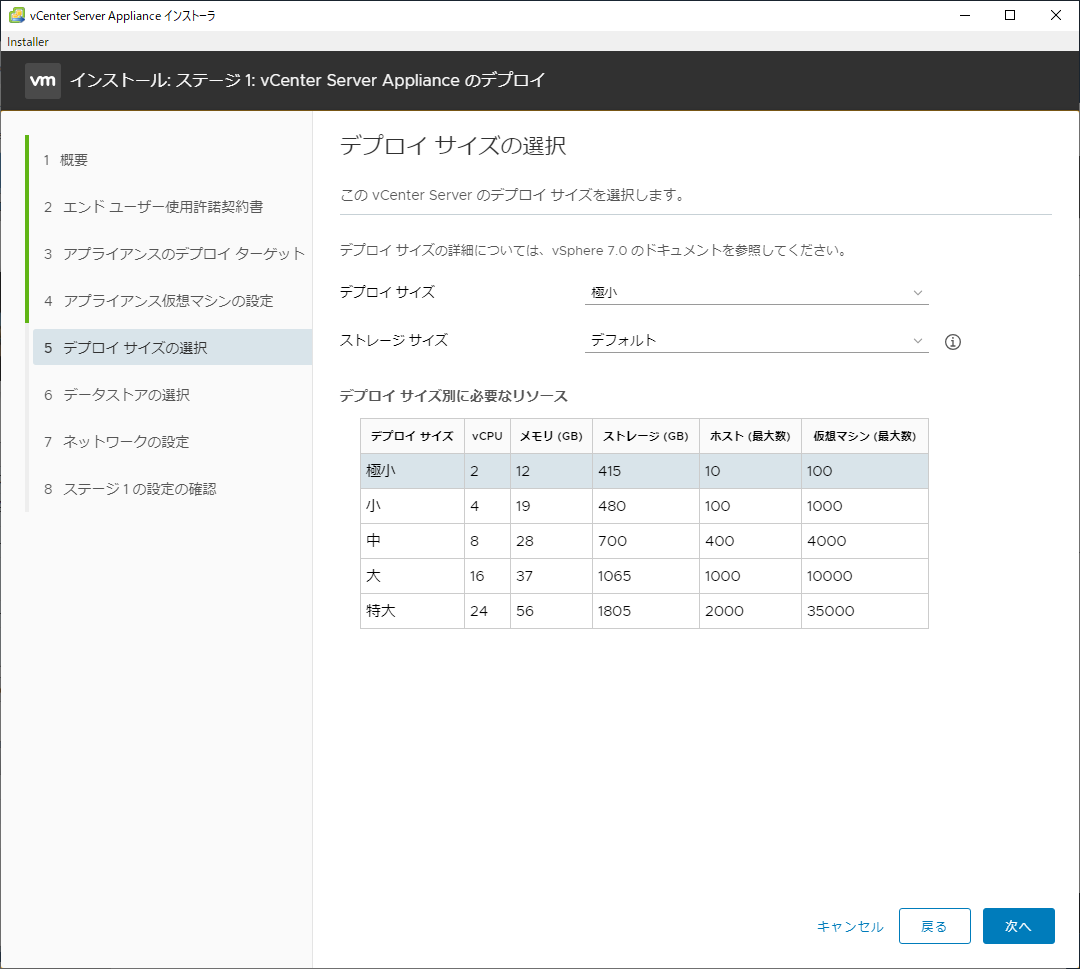Click the storage value 1805

(x=614, y=611)
